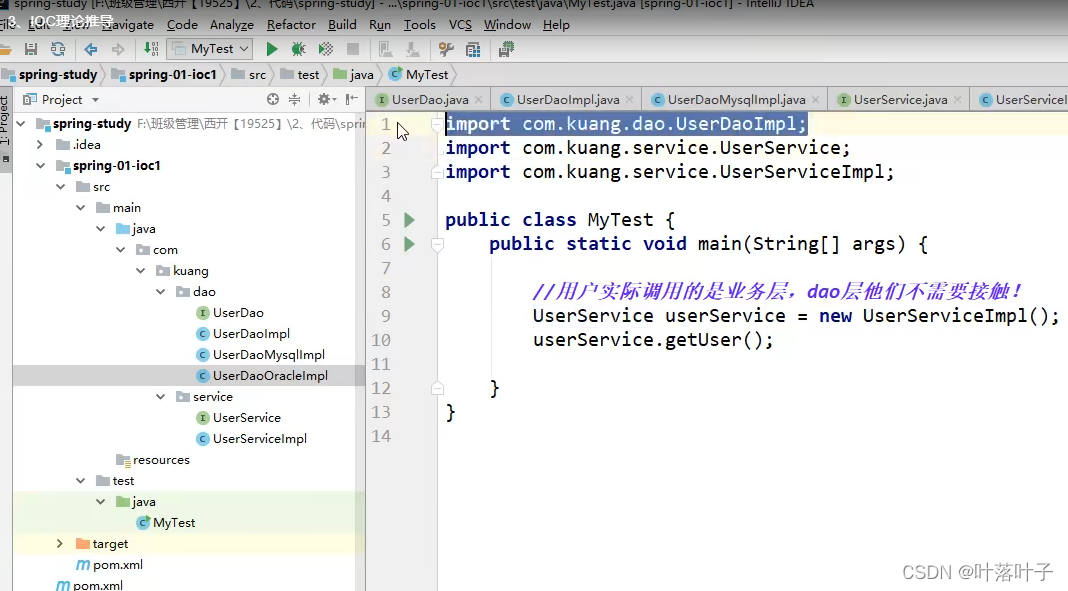Click the Open folder toolbar icon
1068x591 pixels.
point(5,49)
